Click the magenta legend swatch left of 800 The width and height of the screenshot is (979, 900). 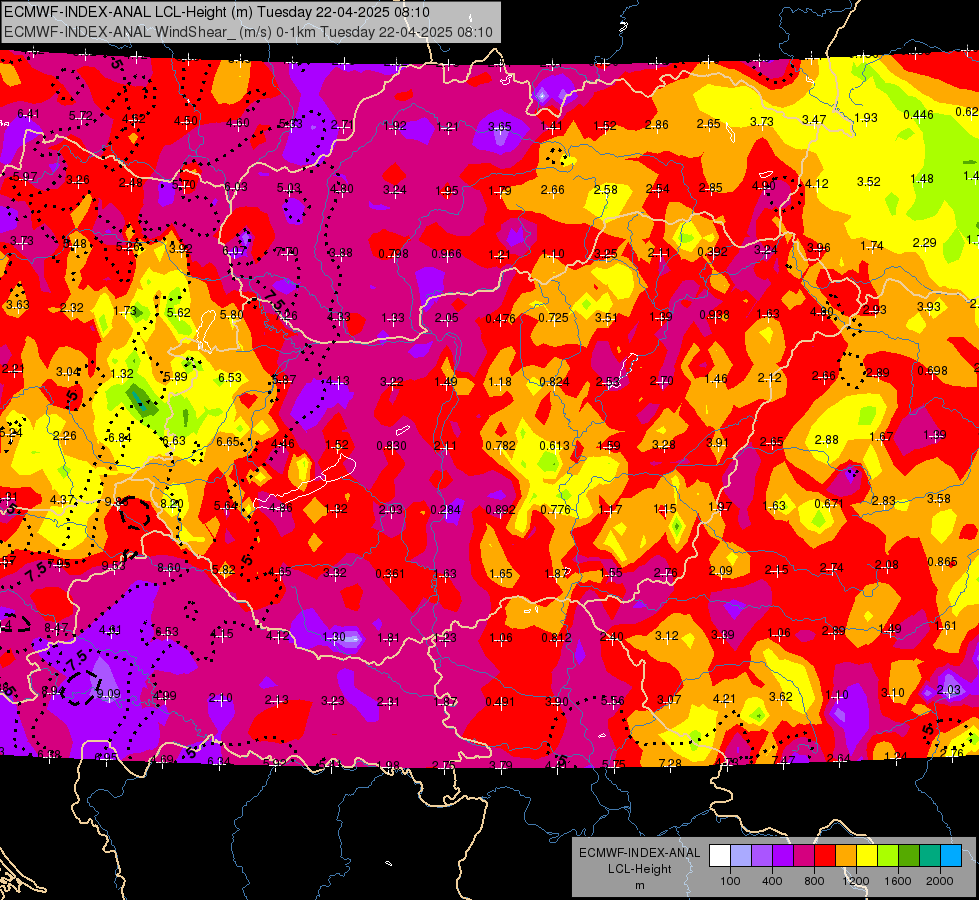click(804, 856)
